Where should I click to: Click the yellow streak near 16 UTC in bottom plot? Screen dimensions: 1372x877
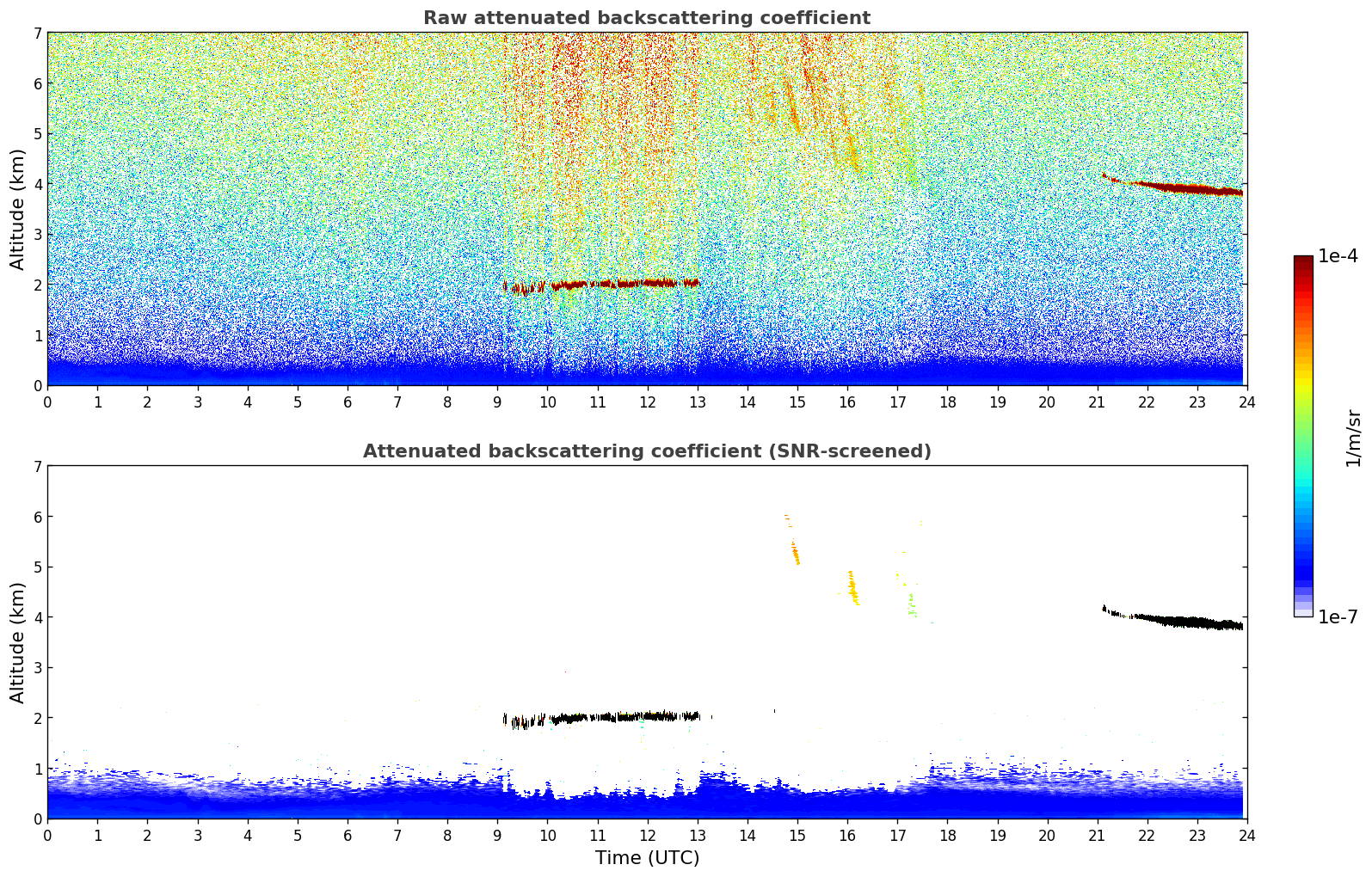pos(852,588)
